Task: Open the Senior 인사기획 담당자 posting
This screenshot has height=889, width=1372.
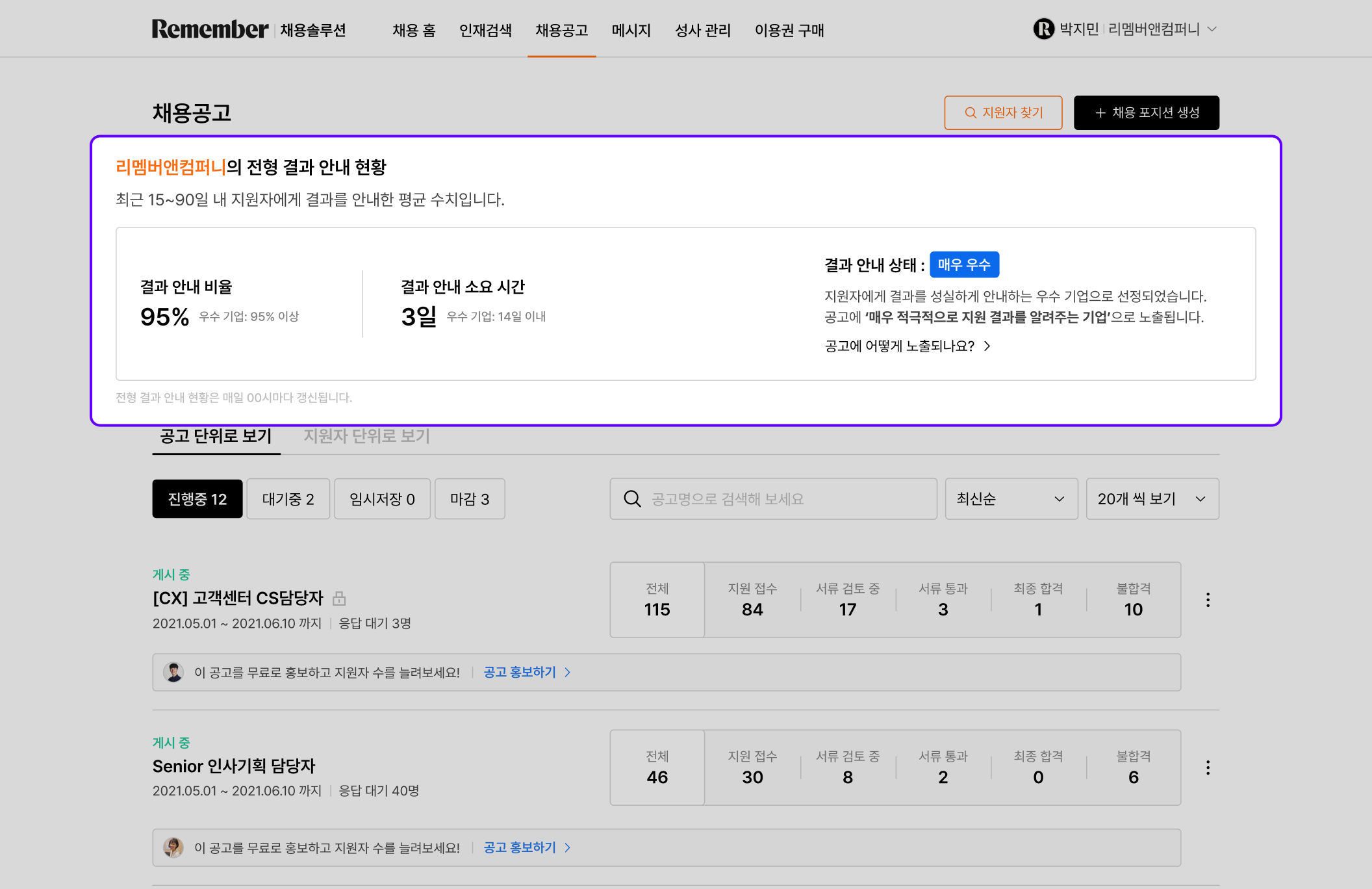Action: (x=234, y=766)
